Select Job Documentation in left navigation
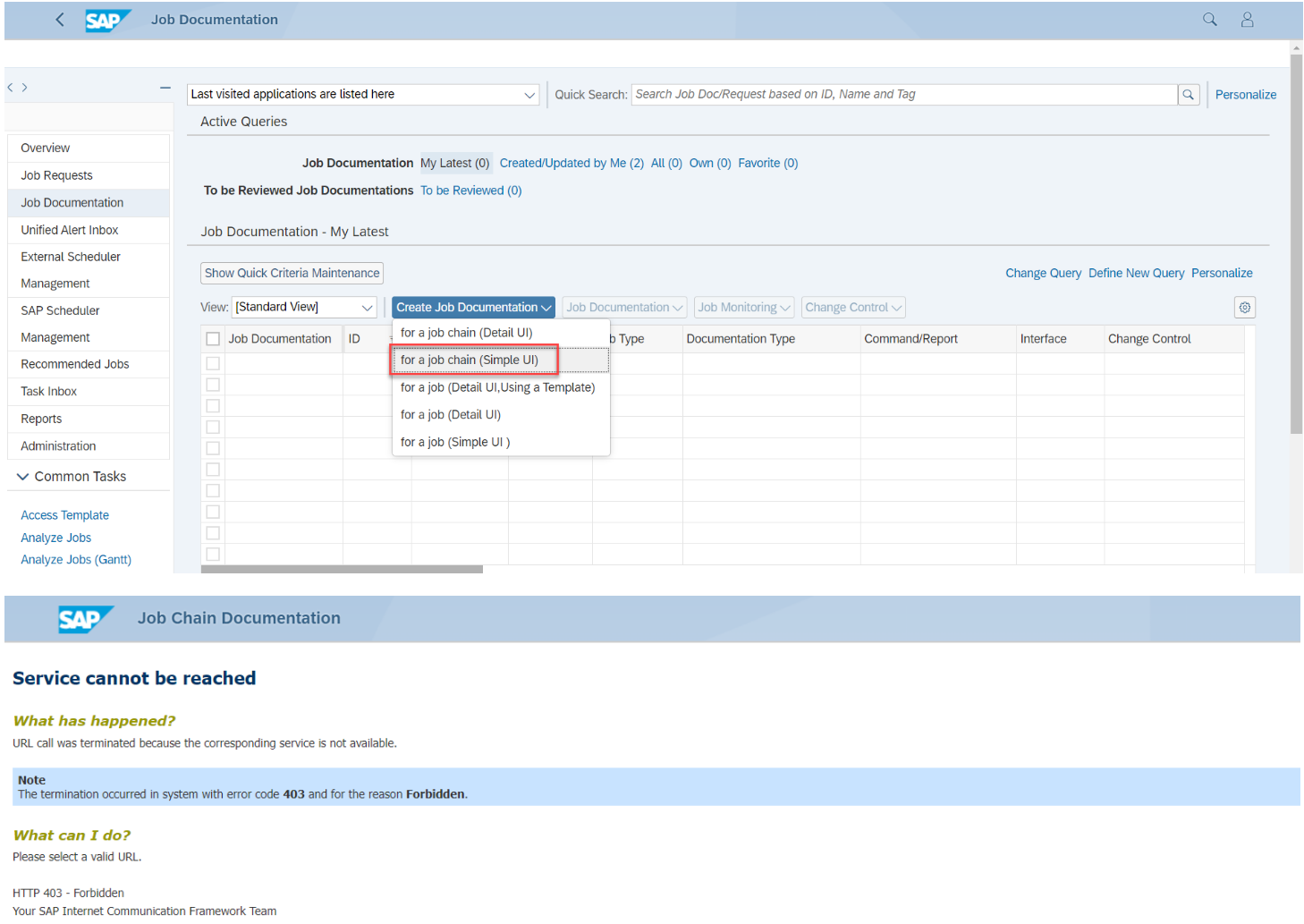This screenshot has width=1304, height=924. (x=89, y=203)
